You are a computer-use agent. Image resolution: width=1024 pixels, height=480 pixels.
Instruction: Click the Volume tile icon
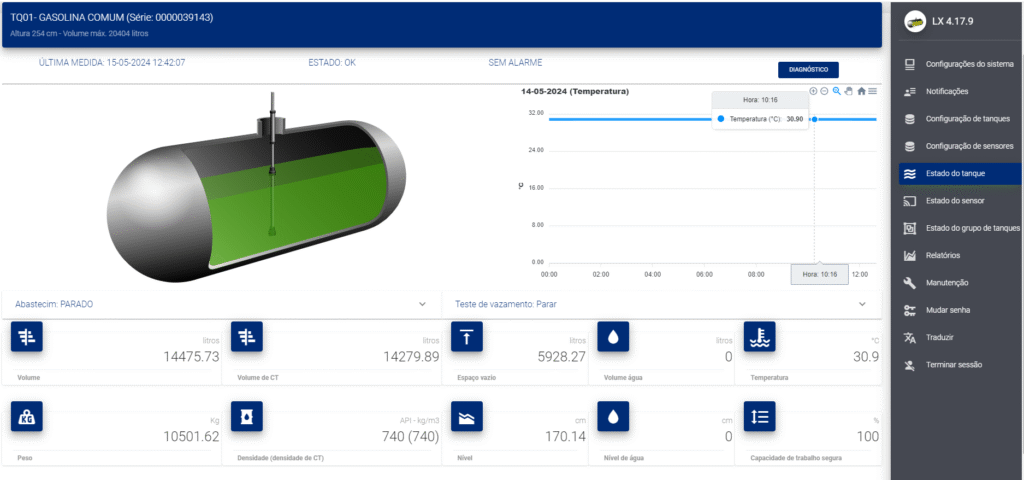26,338
